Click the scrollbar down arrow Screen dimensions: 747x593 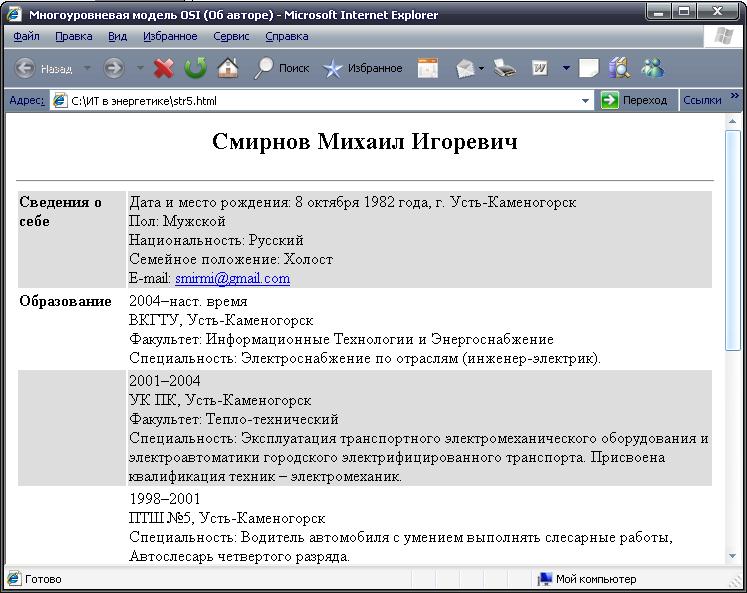click(732, 556)
